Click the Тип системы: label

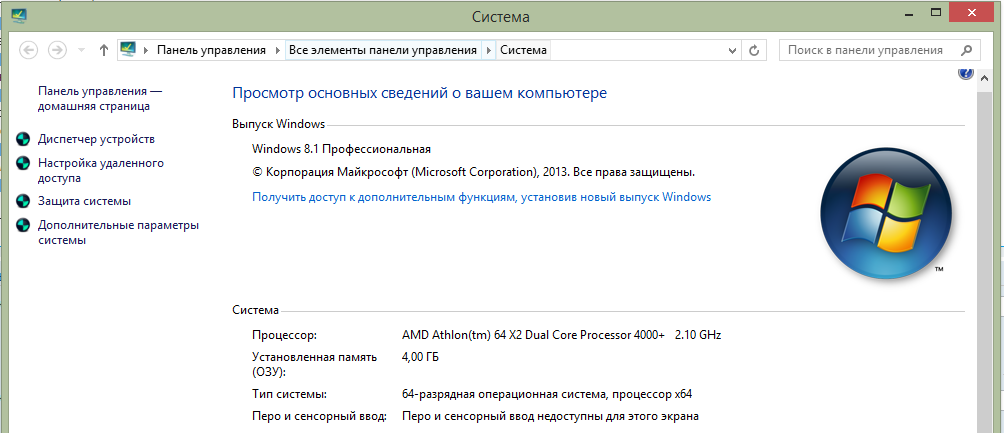point(290,393)
